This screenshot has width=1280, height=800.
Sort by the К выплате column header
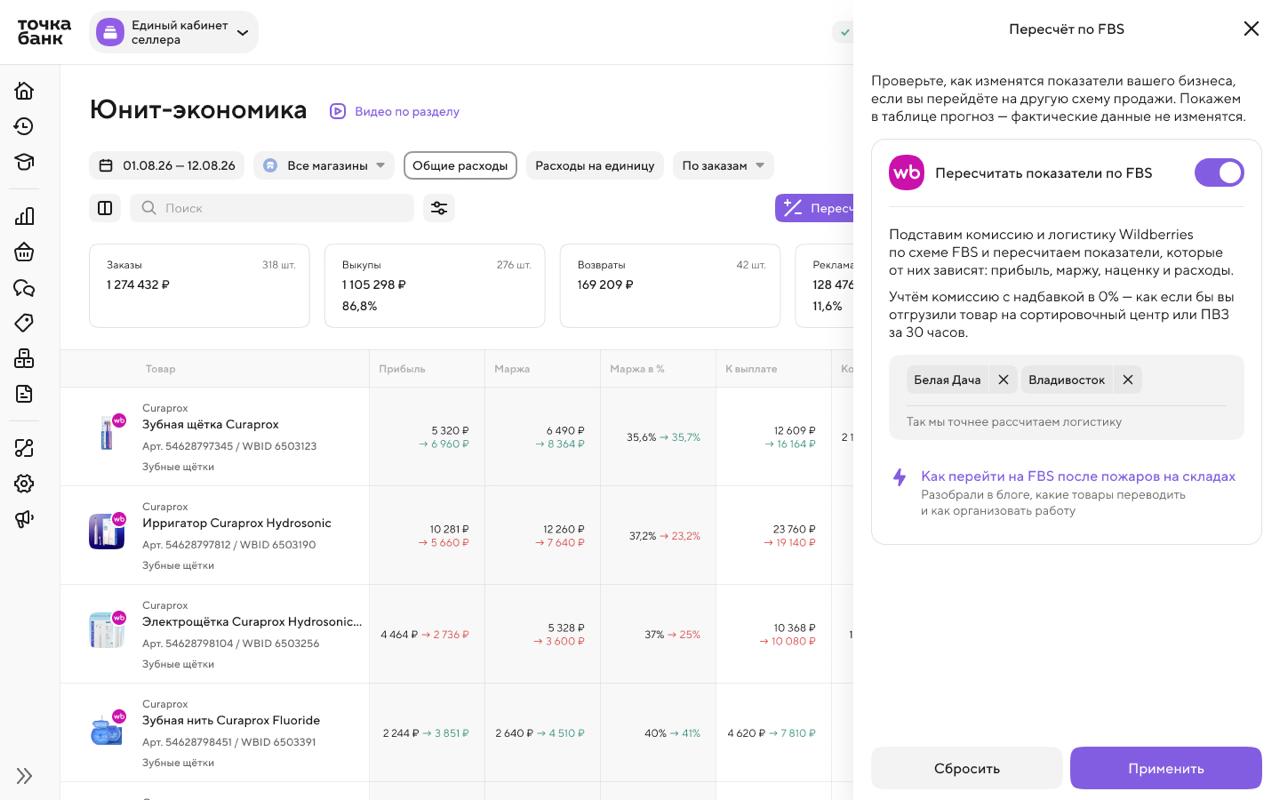tap(751, 369)
